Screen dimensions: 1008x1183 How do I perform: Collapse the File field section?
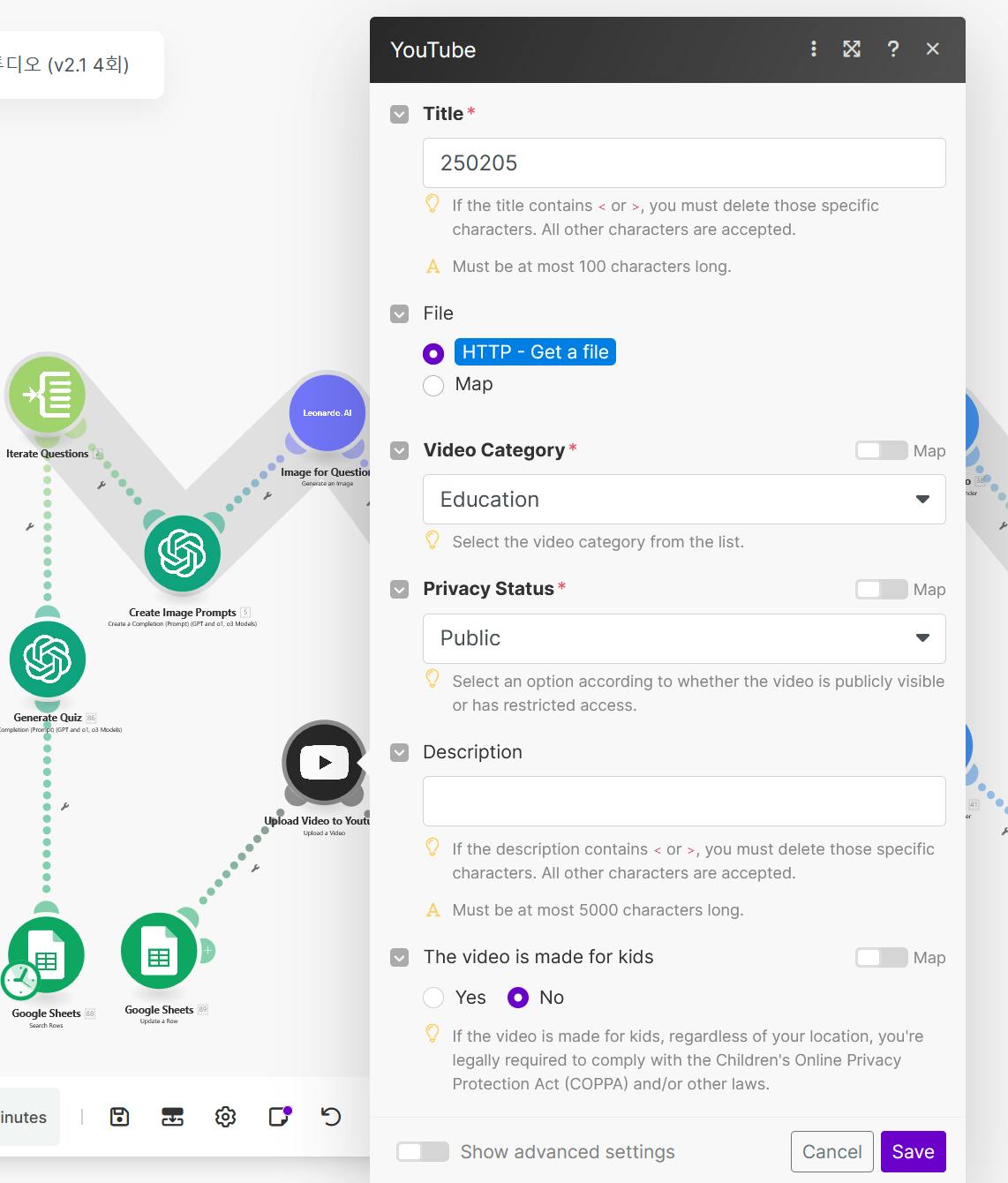pyautogui.click(x=400, y=313)
